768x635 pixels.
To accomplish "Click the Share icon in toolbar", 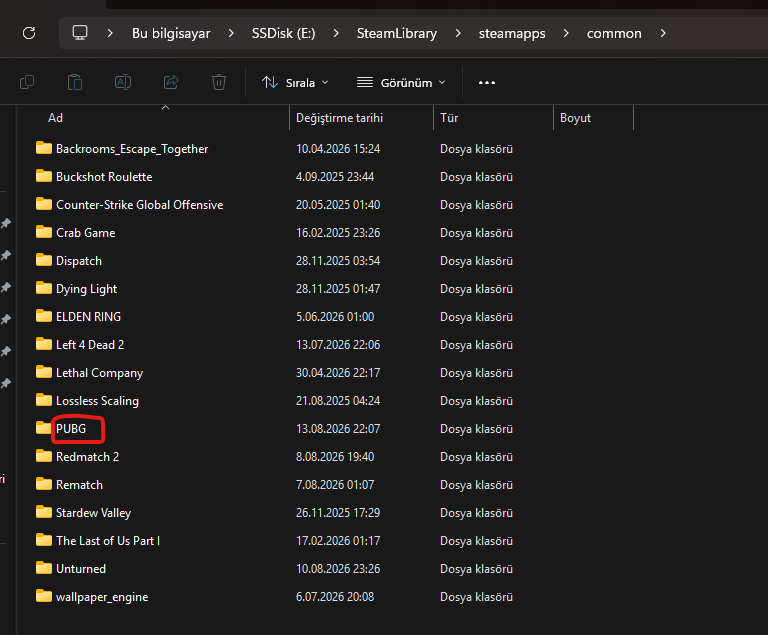I will (171, 82).
